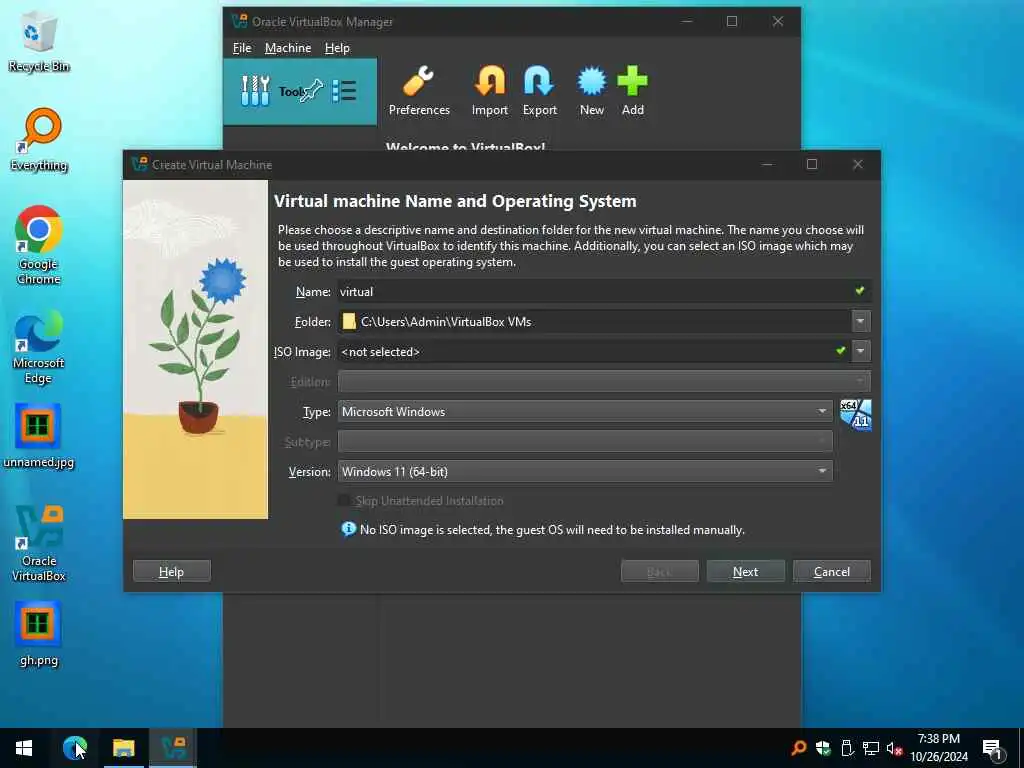Click the muted volume tray icon
Image resolution: width=1024 pixels, height=768 pixels.
tap(894, 748)
